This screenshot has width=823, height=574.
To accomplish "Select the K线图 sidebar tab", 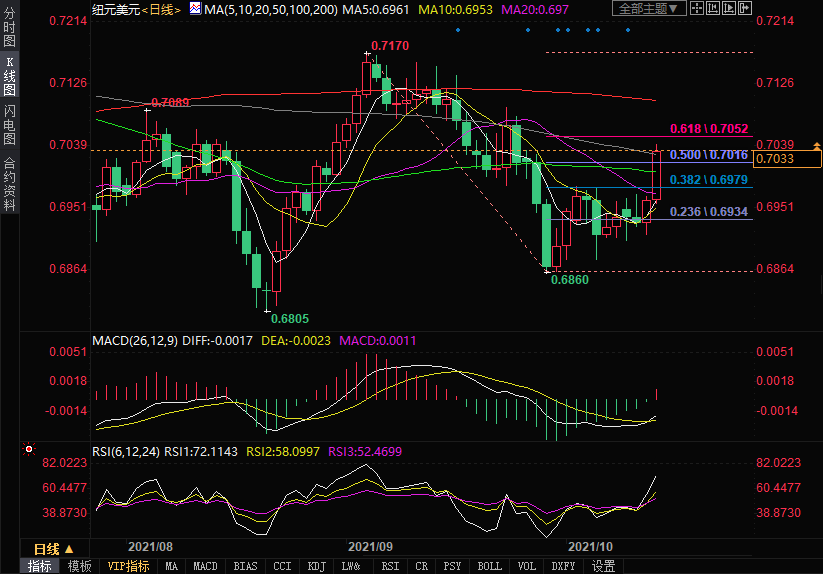I will click(10, 76).
